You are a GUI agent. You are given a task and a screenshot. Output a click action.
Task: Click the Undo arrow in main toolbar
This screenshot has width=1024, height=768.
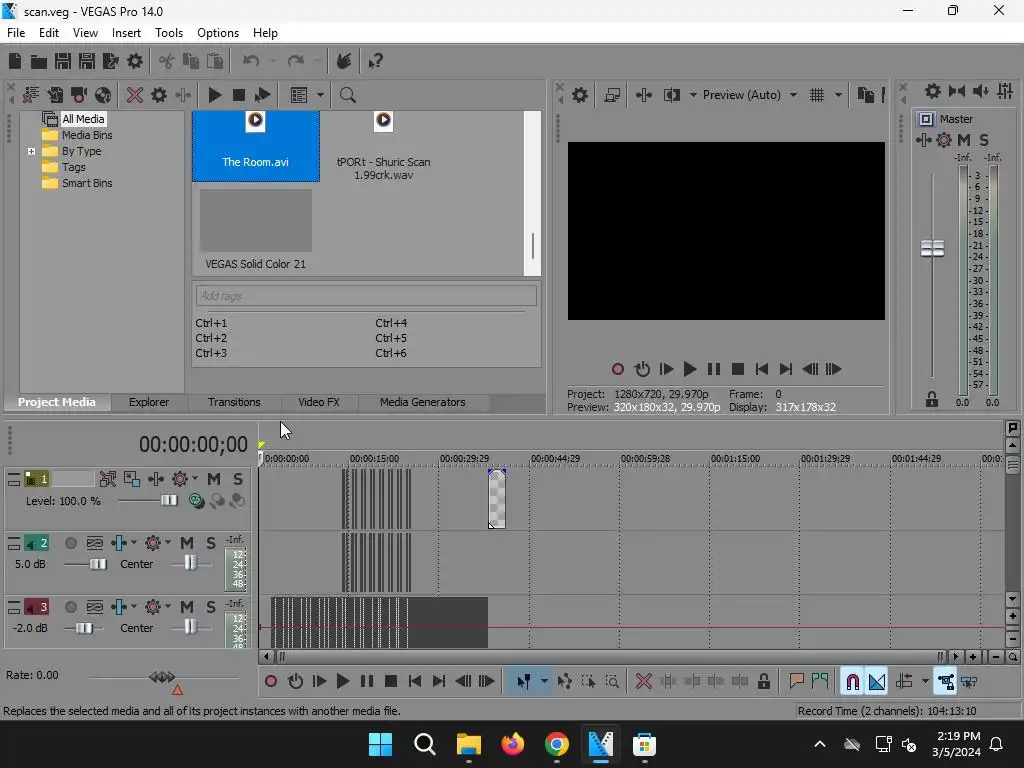click(251, 61)
